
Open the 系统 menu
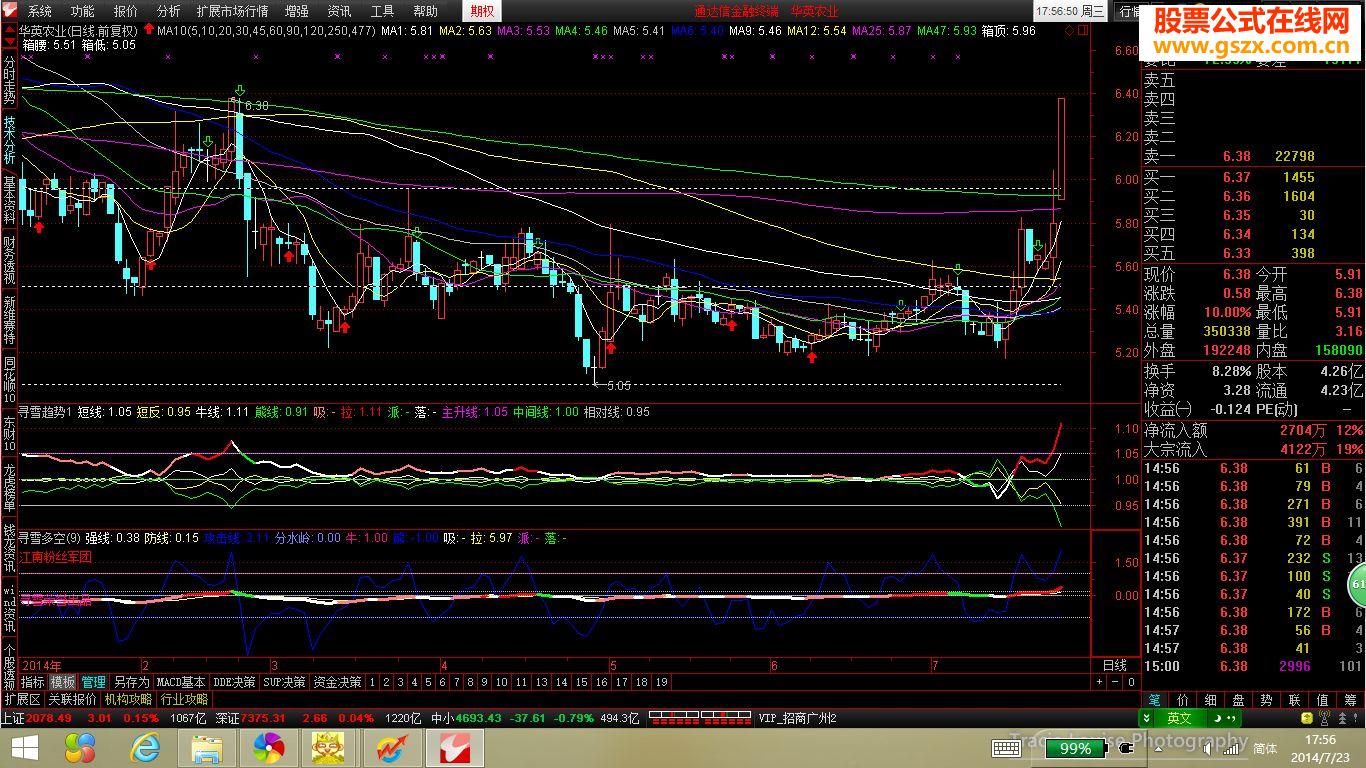coord(40,11)
